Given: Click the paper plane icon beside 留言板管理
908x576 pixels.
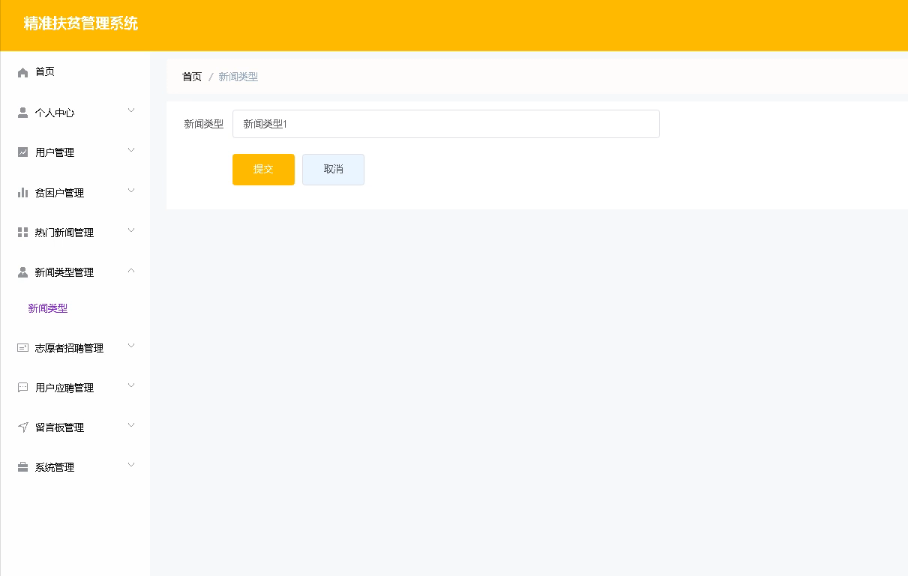Looking at the screenshot, I should coord(23,427).
